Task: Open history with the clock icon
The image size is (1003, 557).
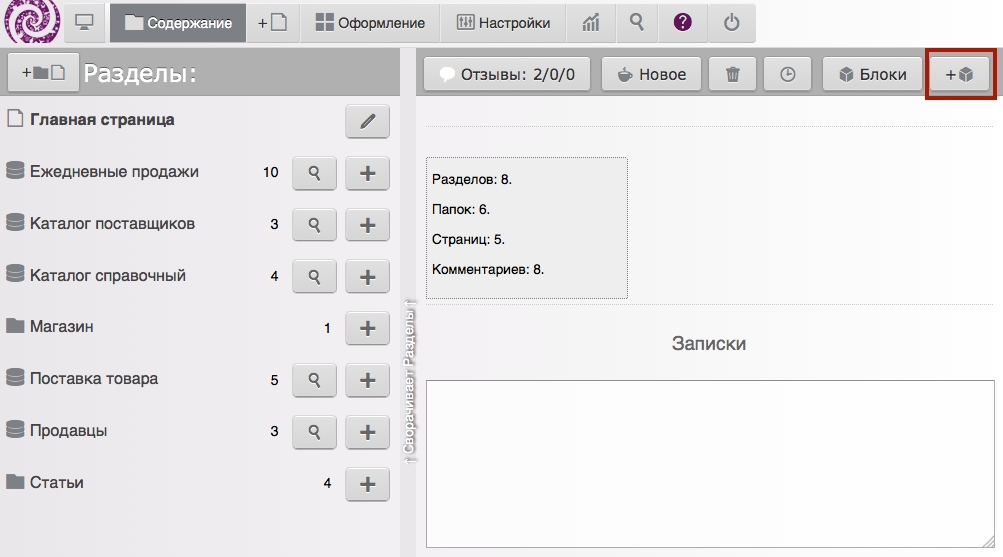Action: click(x=788, y=74)
